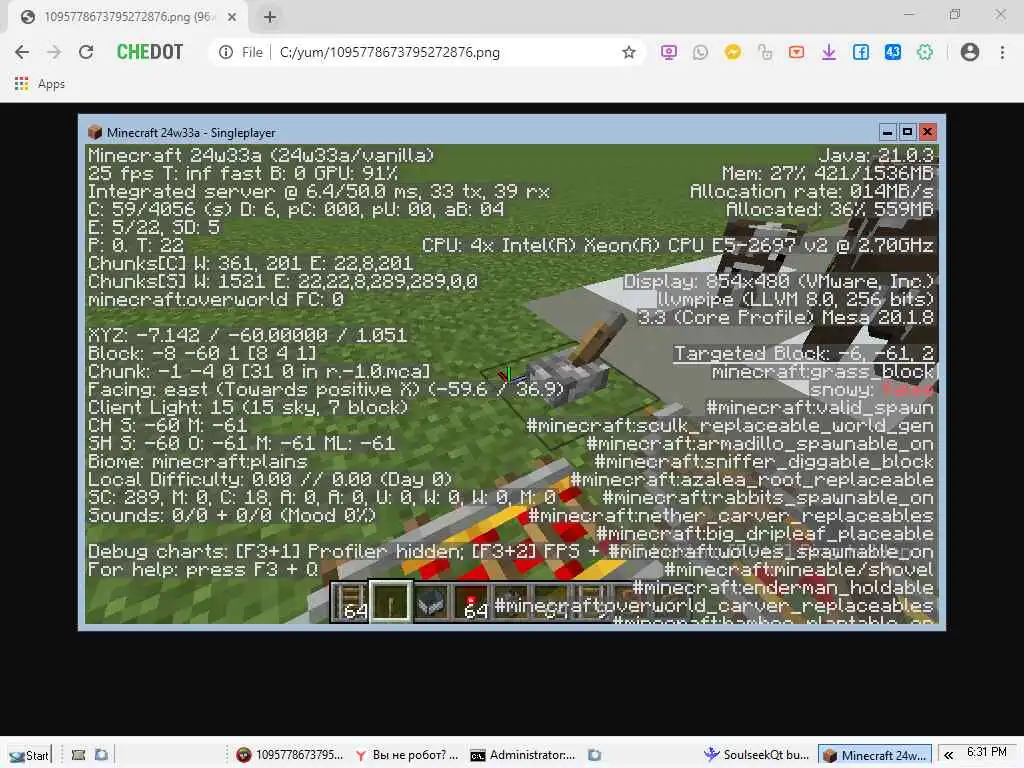Open the green gear extension icon
This screenshot has width=1024, height=768.
pos(925,52)
